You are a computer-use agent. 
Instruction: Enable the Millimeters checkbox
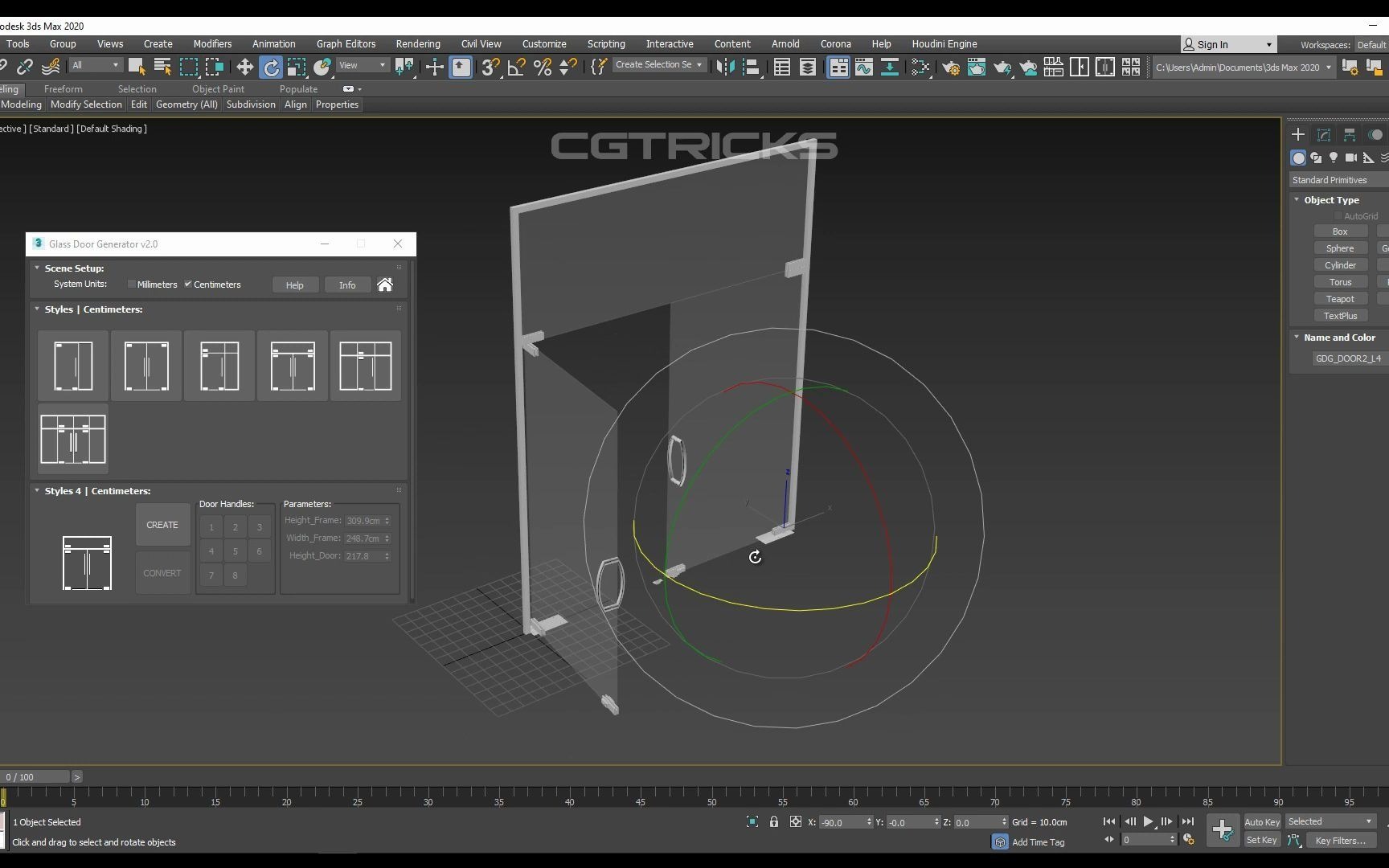(x=132, y=284)
